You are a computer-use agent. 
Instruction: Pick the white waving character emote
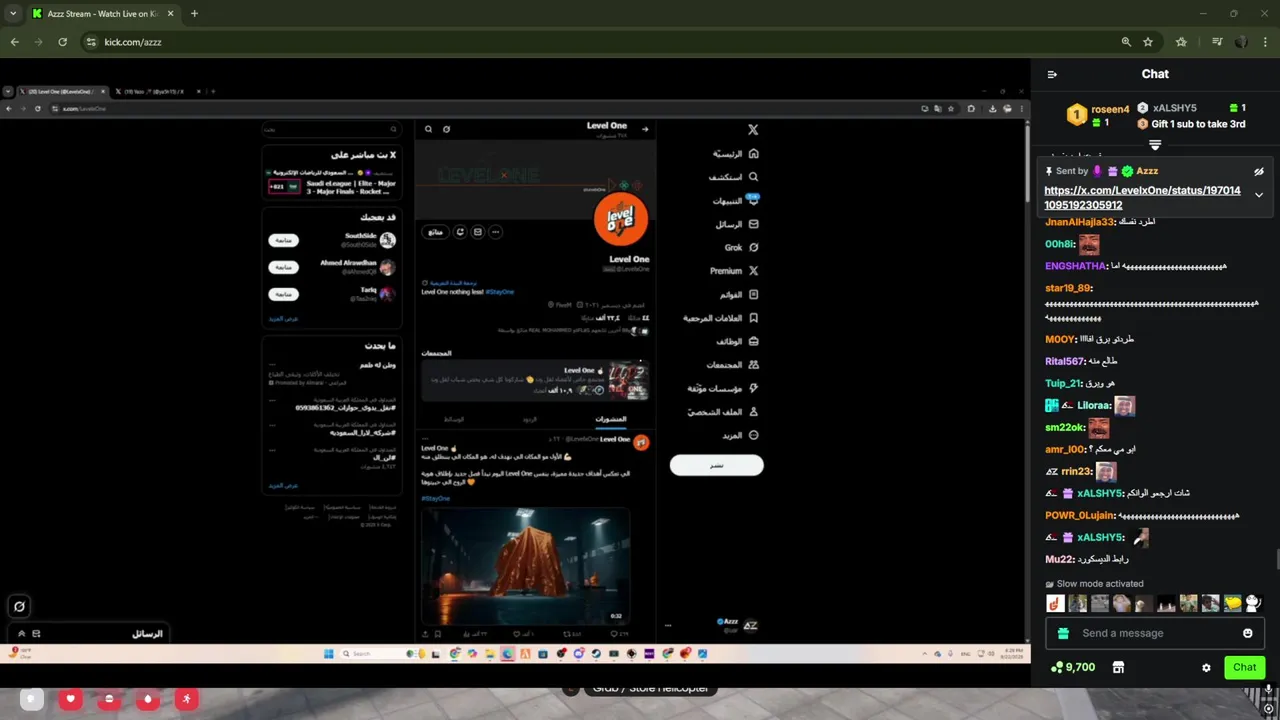[1253, 603]
